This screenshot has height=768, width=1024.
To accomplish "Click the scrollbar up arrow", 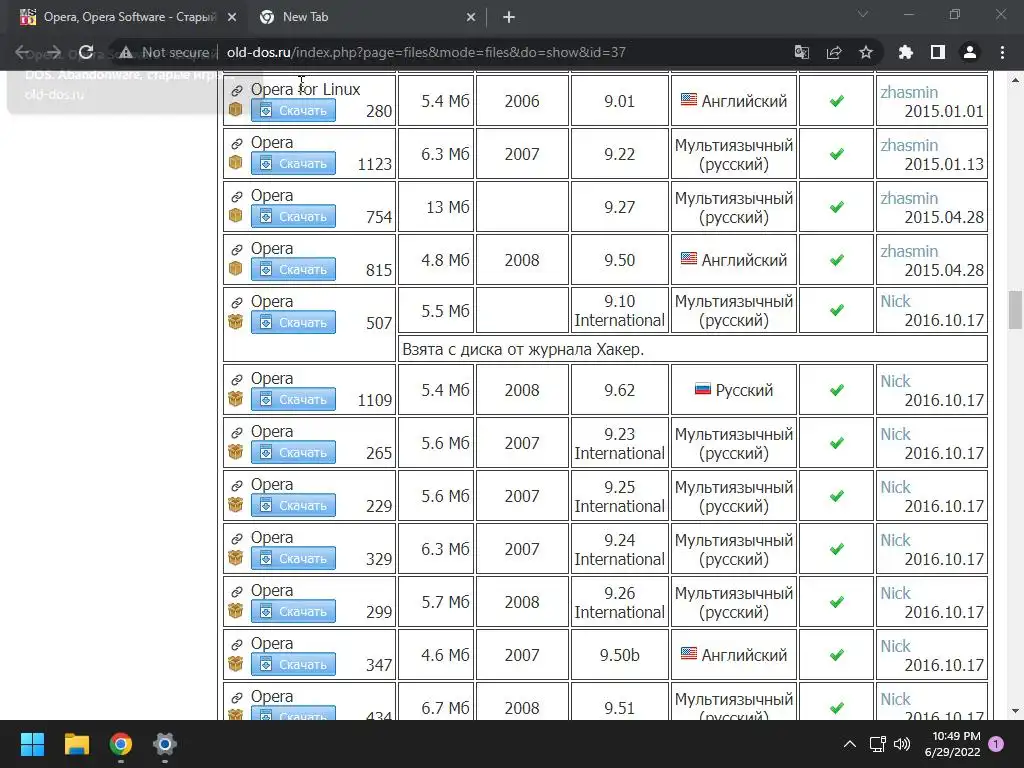I will point(1015,80).
